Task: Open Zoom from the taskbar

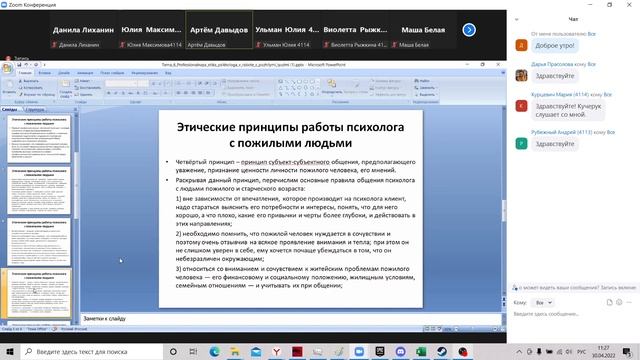Action: pyautogui.click(x=359, y=351)
